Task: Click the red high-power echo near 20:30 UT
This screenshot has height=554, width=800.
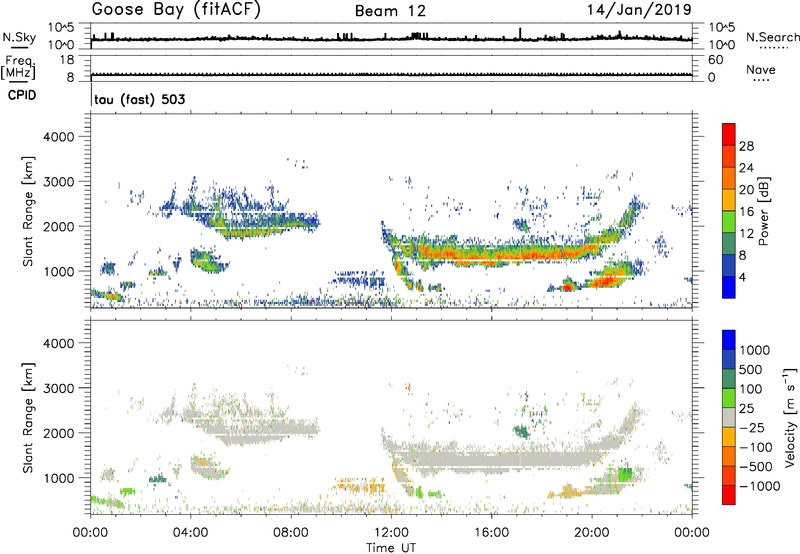Action: tap(606, 281)
